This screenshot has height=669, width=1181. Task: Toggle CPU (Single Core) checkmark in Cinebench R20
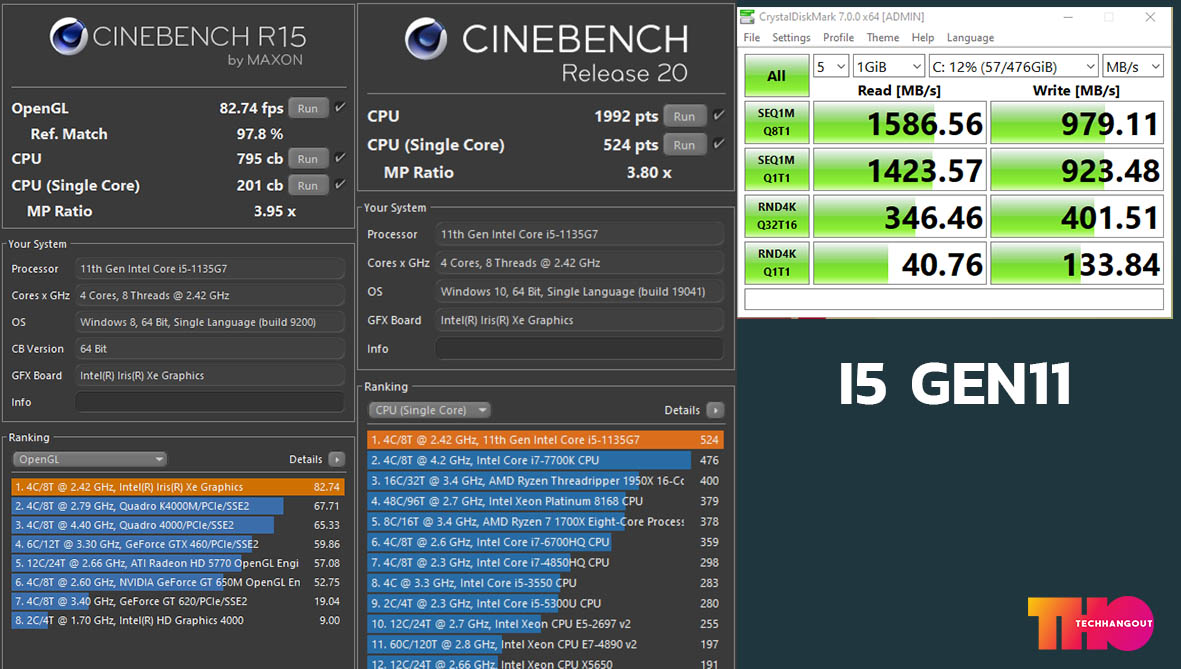(719, 144)
